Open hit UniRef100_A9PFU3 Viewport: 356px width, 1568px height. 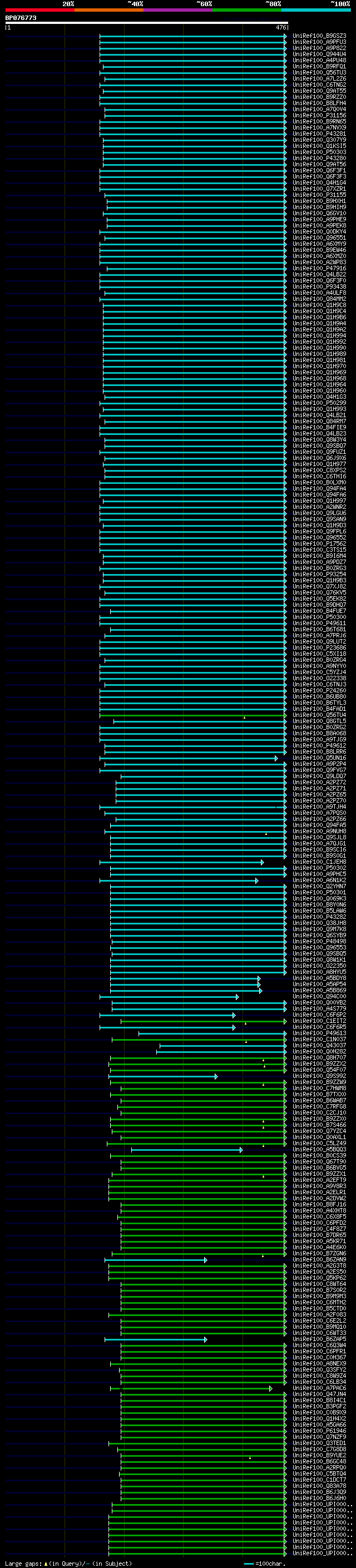click(319, 42)
